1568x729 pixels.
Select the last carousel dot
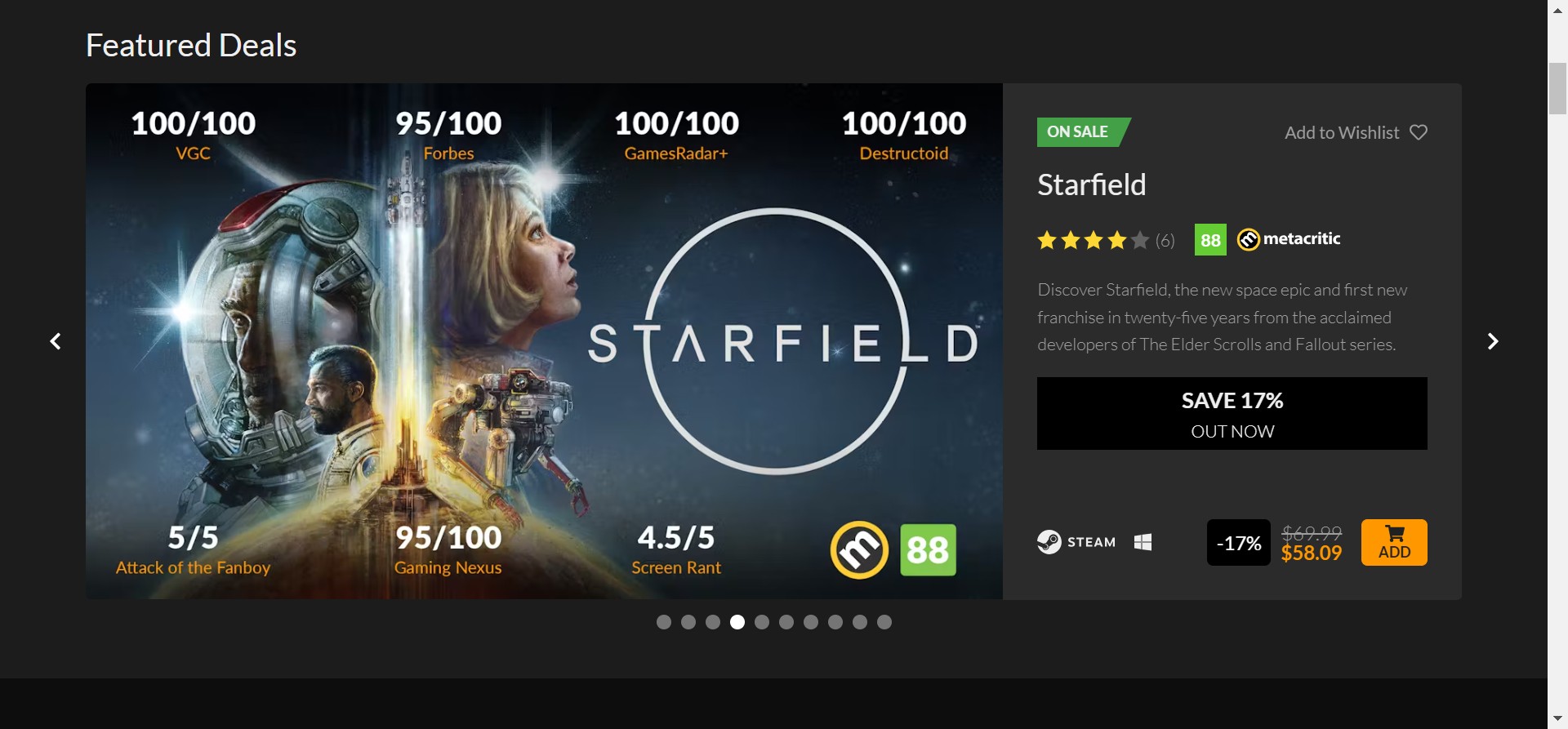[884, 622]
